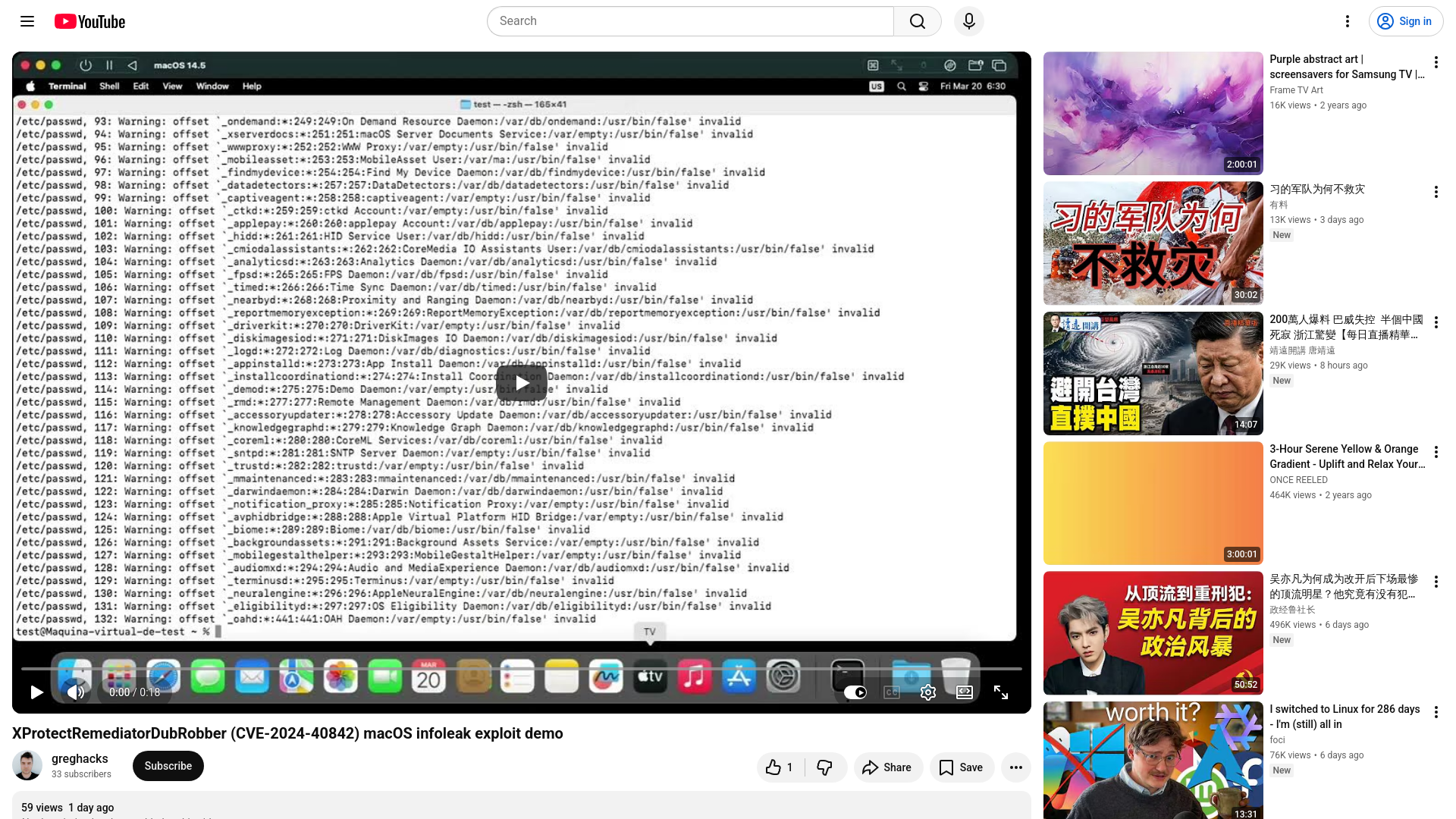Viewport: 1456px width, 819px height.
Task: Click Apple TV icon in the video's dock
Action: coord(650,676)
